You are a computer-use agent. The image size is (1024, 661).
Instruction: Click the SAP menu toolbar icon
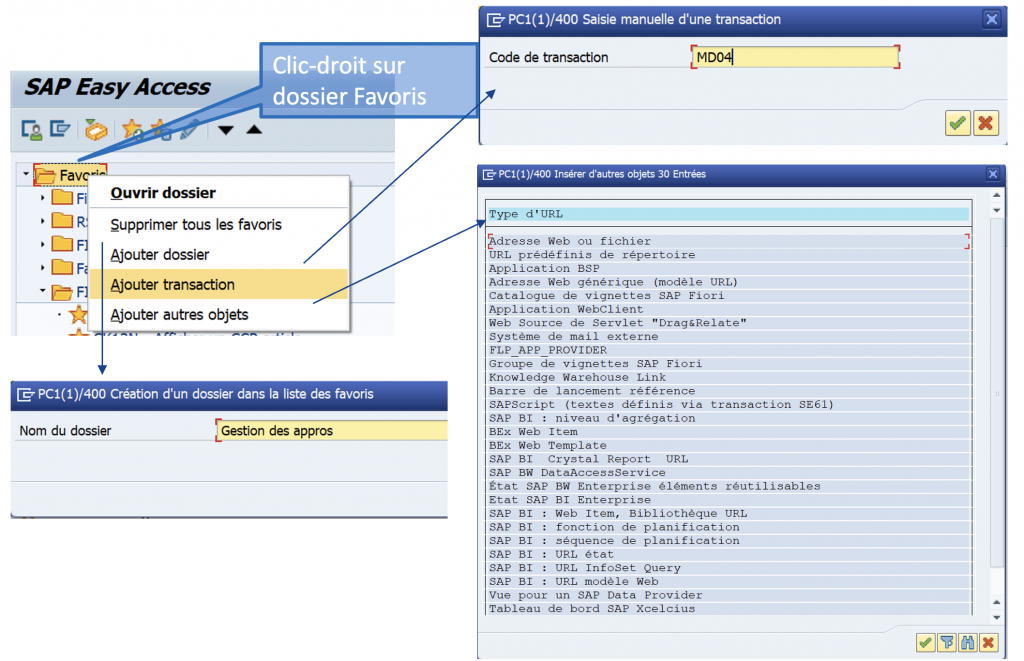tap(61, 129)
